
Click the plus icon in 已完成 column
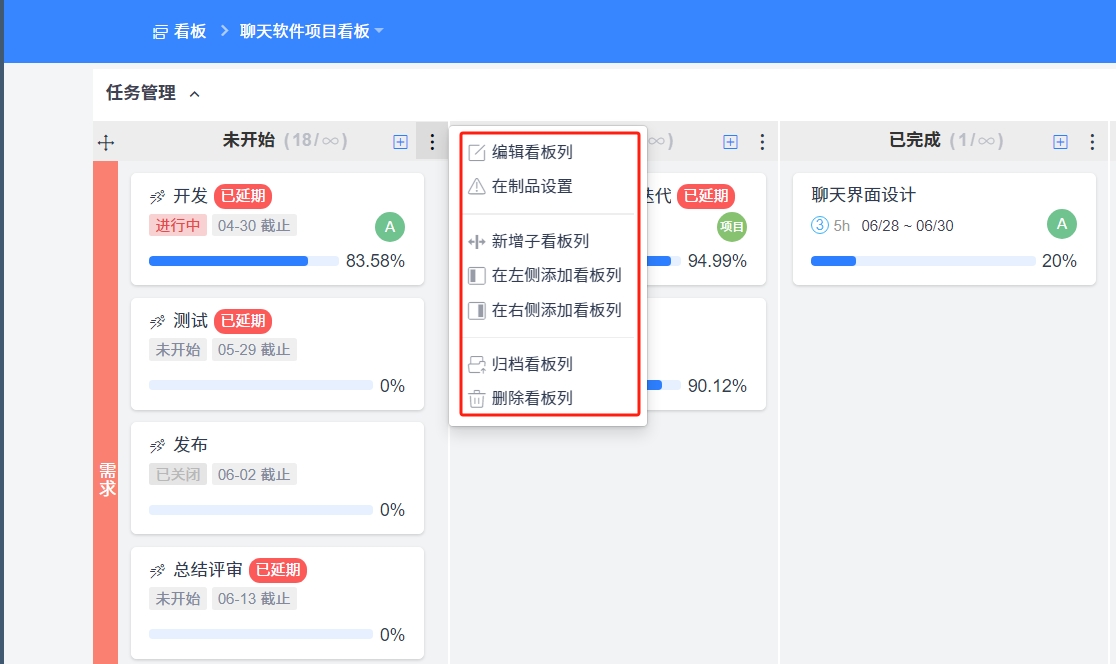pos(1060,142)
